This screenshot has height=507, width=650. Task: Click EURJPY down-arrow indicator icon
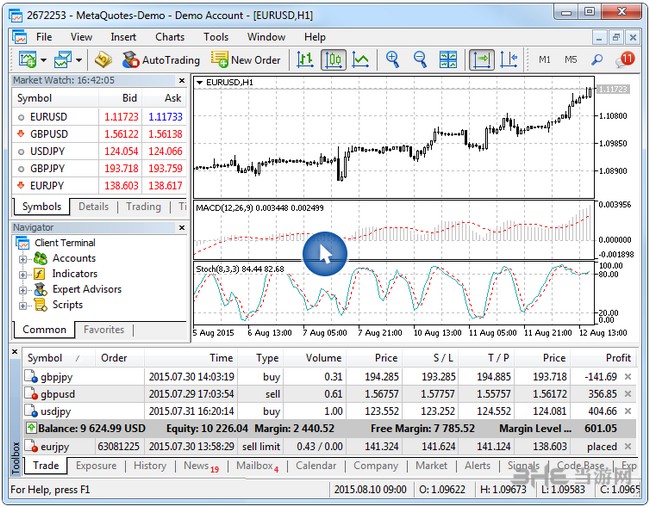point(21,185)
